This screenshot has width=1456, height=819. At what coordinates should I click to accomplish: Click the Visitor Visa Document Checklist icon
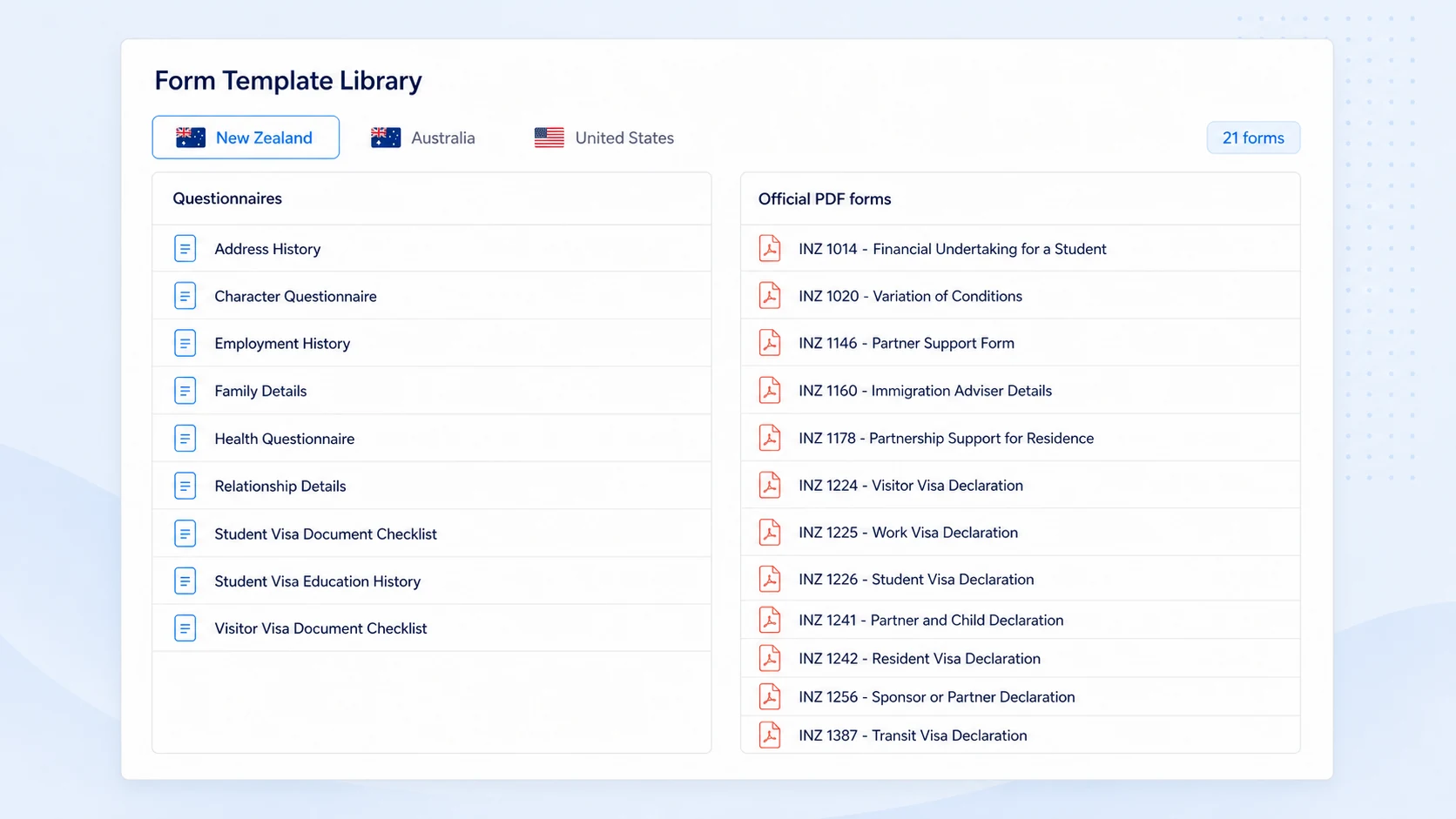click(x=185, y=628)
